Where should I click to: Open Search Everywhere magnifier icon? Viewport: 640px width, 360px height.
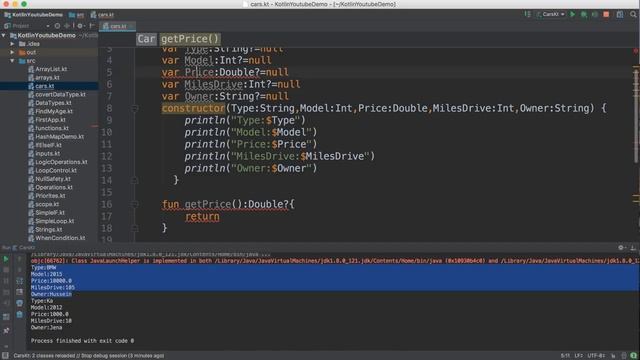pyautogui.click(x=633, y=14)
